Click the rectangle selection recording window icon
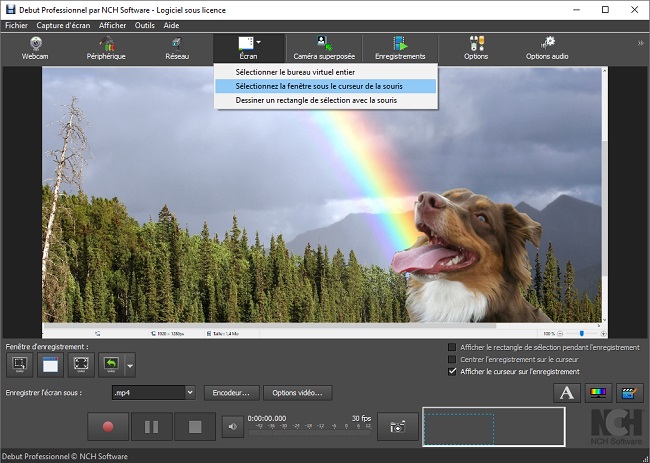The height and width of the screenshot is (463, 650). tap(19, 365)
